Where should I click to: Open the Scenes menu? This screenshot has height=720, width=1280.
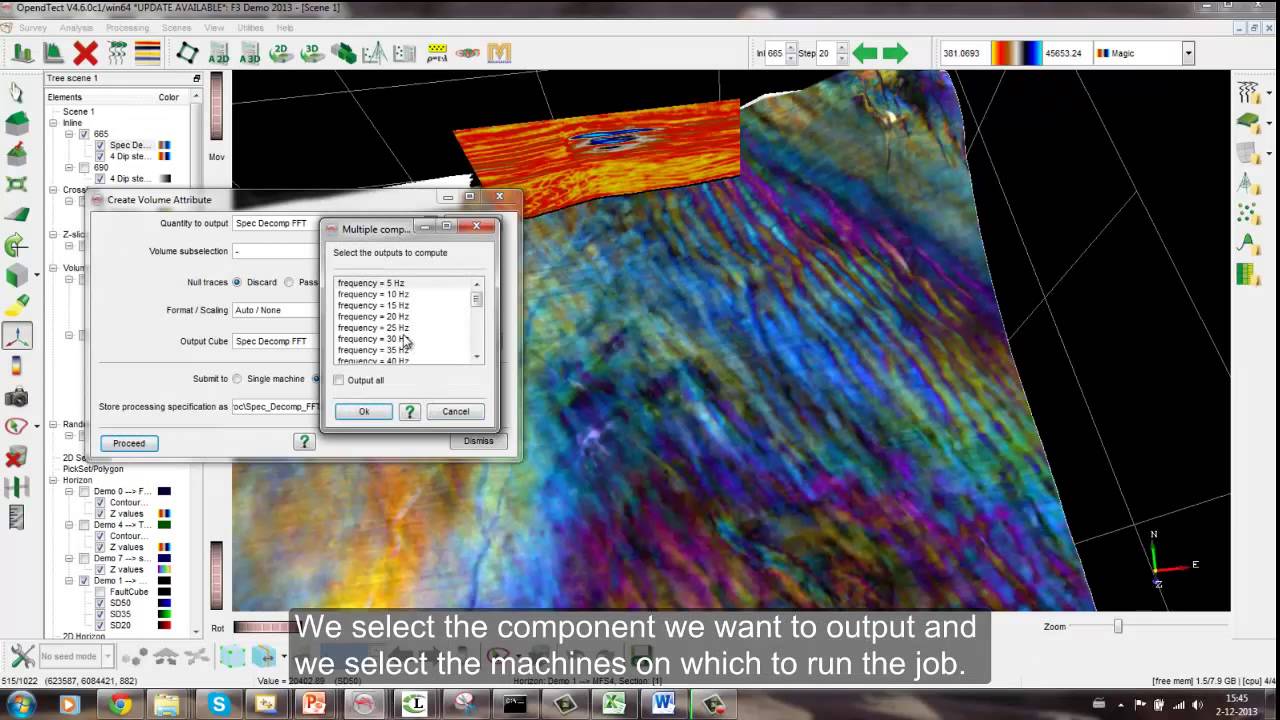pyautogui.click(x=177, y=28)
